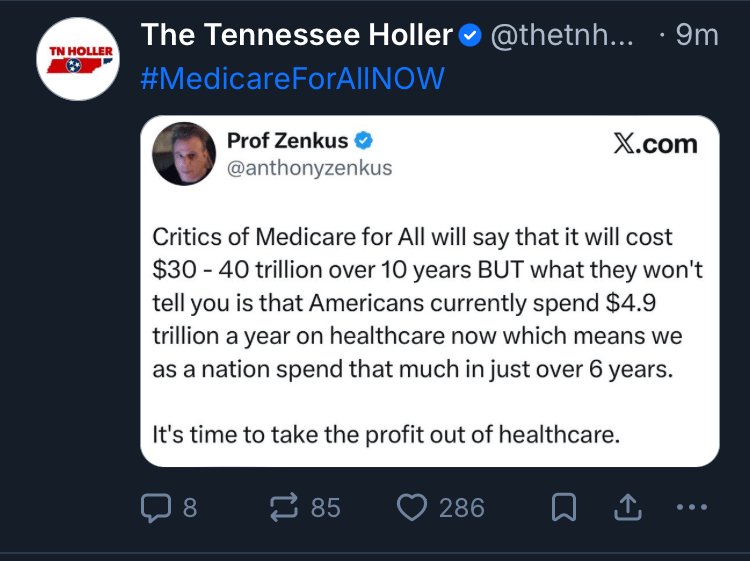Click the 85 reposts count
The width and height of the screenshot is (750, 561).
click(x=325, y=509)
